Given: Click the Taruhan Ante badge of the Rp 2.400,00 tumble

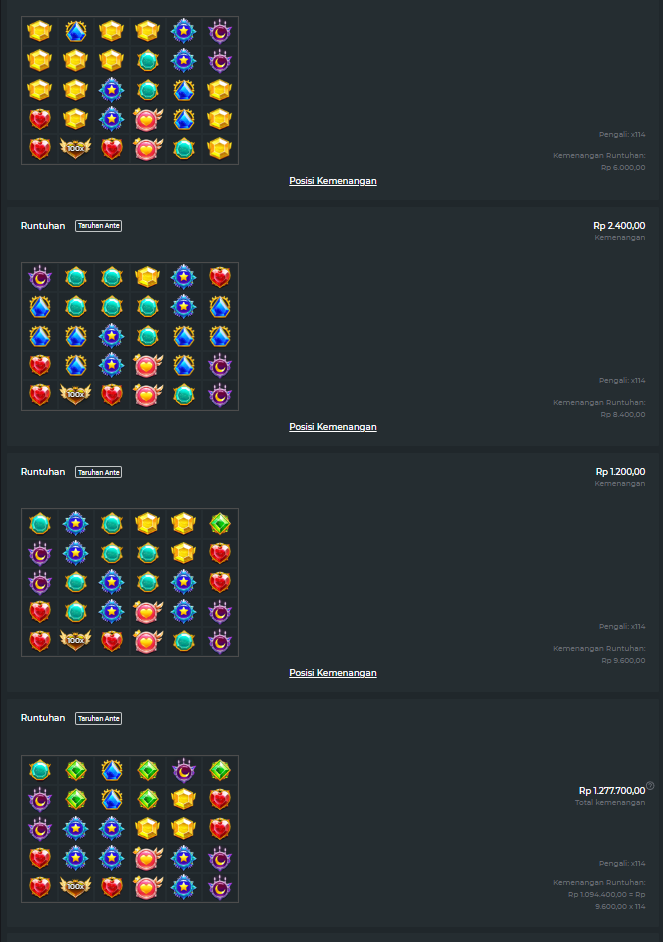Looking at the screenshot, I should click(98, 226).
